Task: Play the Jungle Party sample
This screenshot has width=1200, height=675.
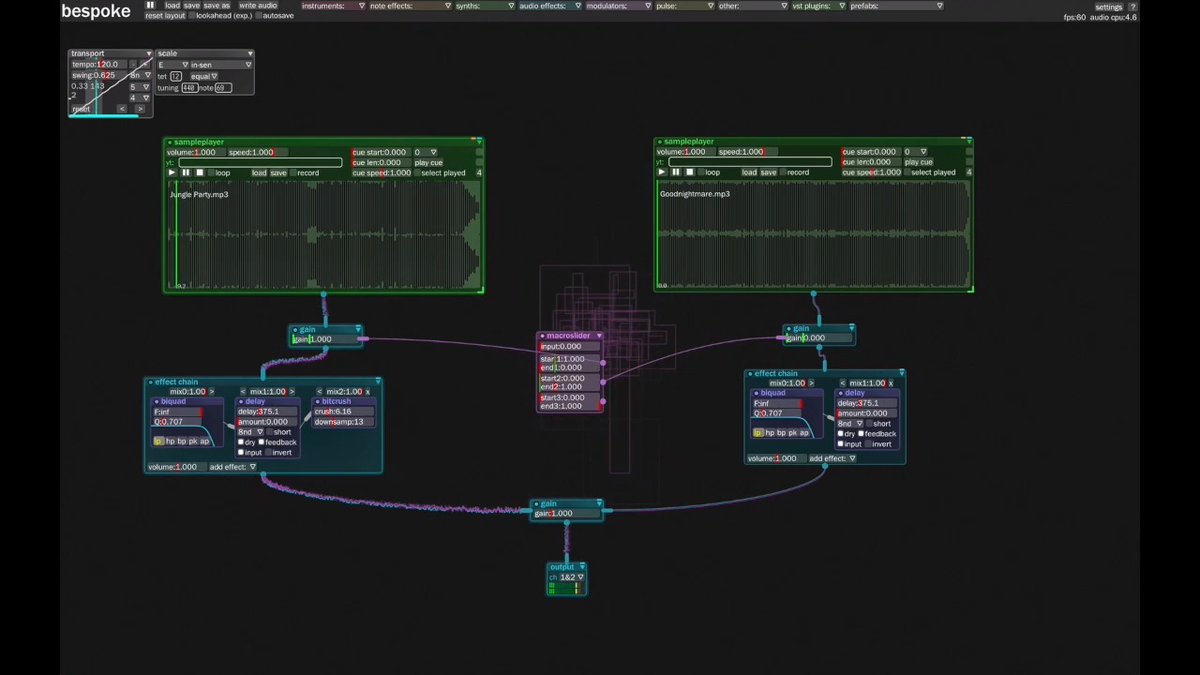Action: point(171,172)
